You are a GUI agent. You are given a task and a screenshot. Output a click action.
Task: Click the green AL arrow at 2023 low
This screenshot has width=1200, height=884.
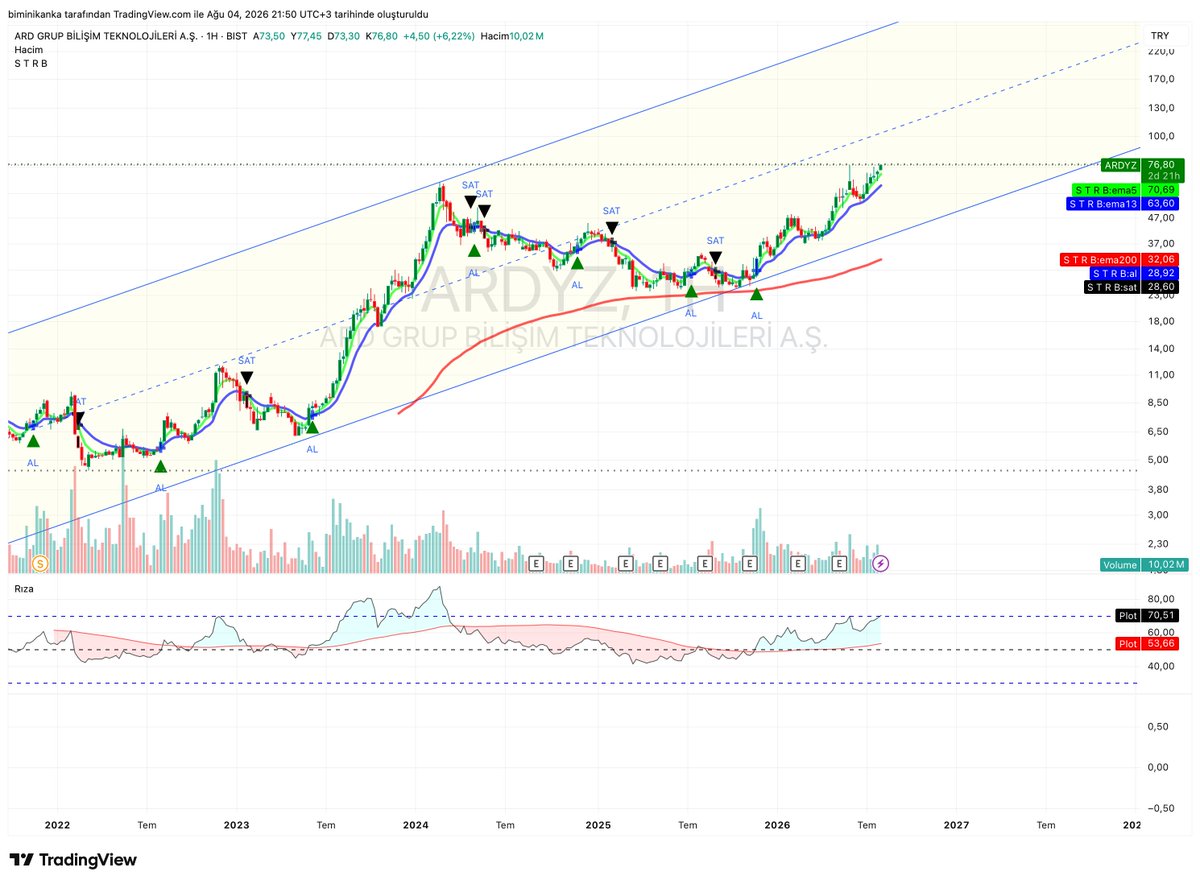[312, 427]
